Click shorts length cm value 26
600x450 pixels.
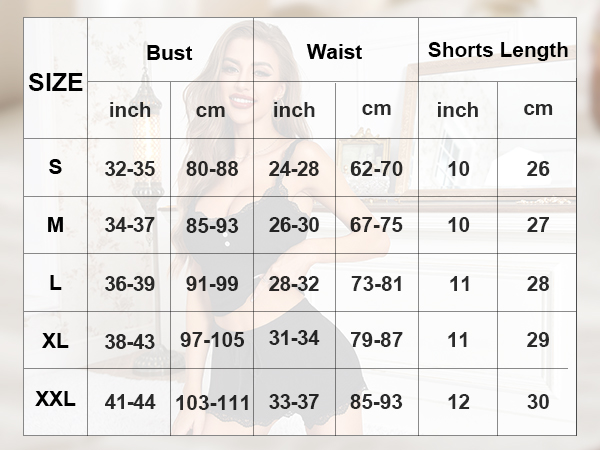pyautogui.click(x=538, y=169)
